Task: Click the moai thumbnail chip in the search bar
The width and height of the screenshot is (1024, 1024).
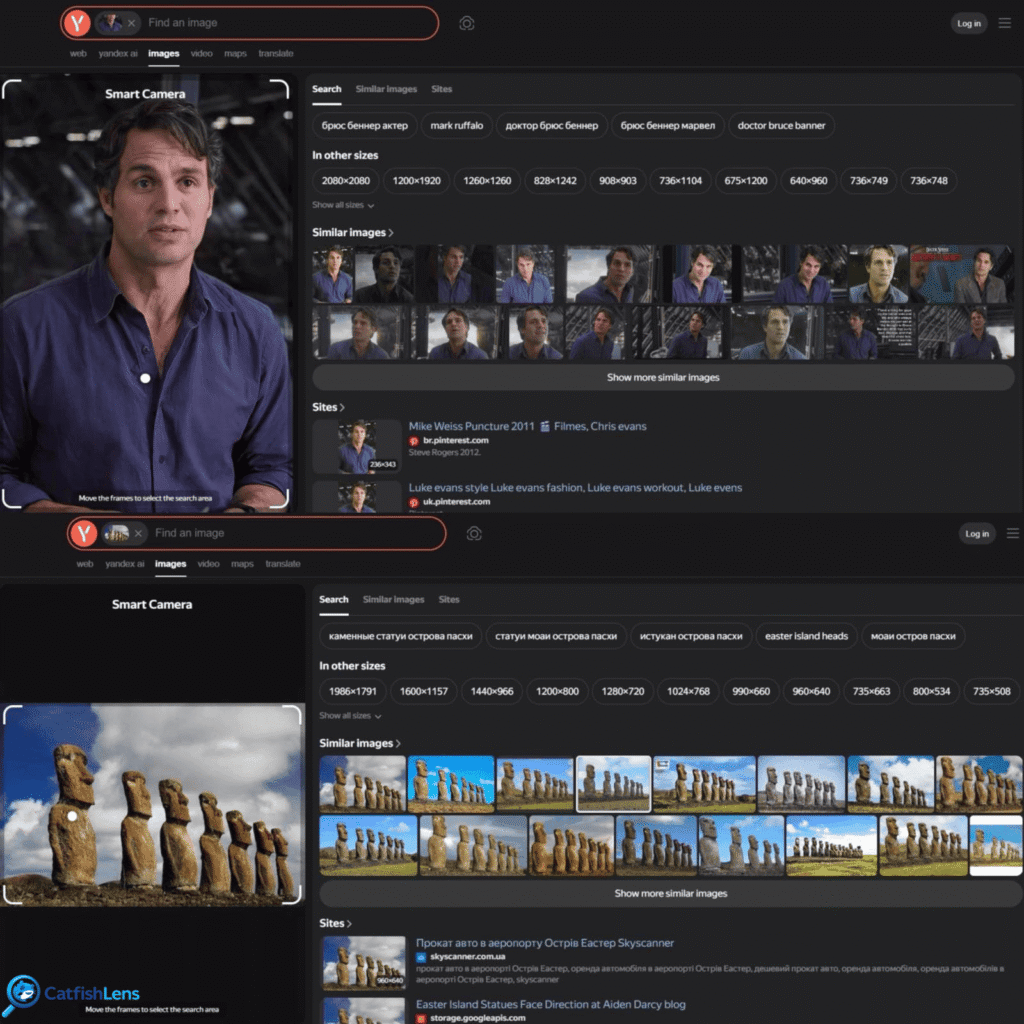Action: (x=117, y=534)
